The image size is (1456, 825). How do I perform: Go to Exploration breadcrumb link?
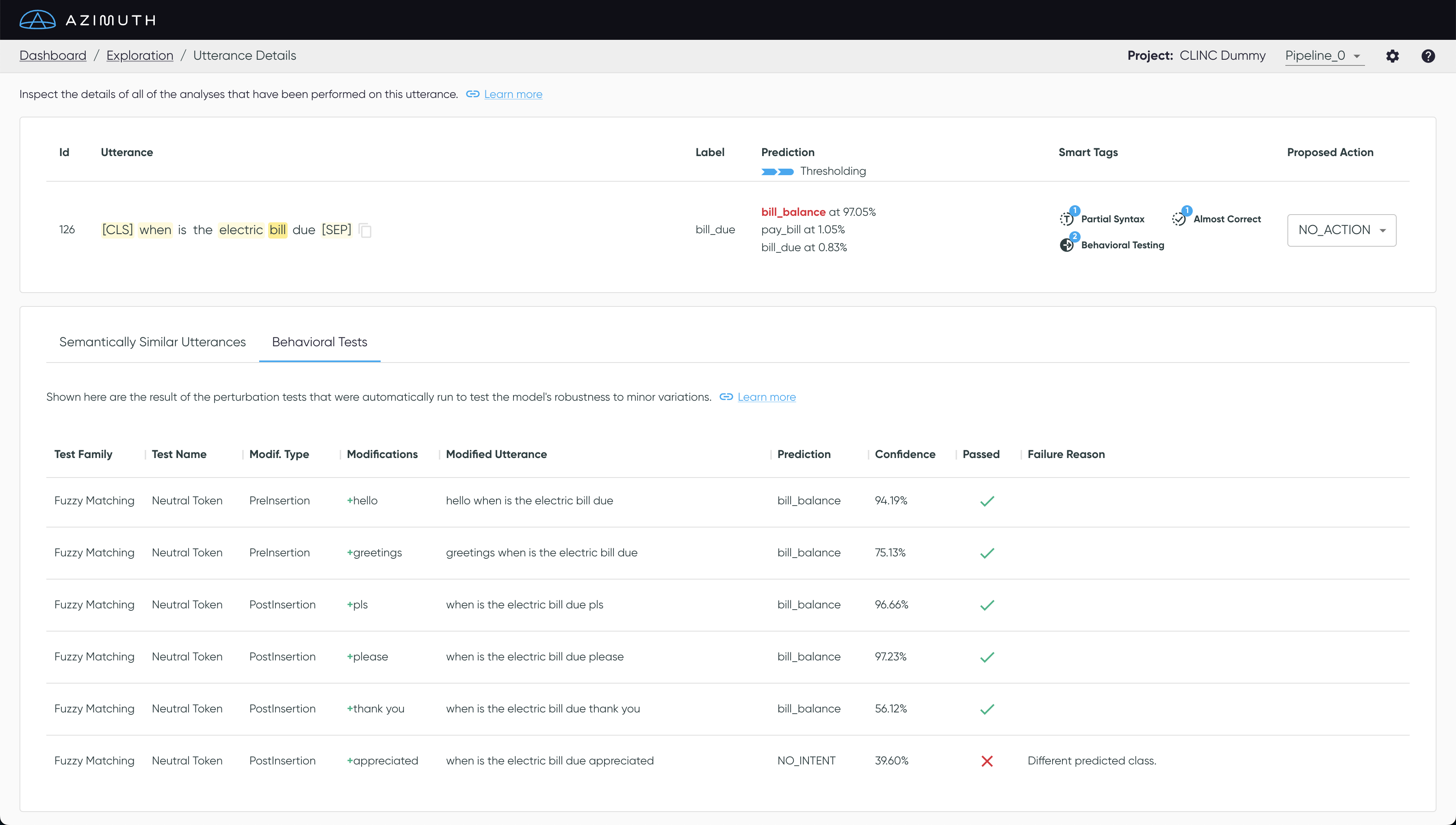pyautogui.click(x=140, y=56)
